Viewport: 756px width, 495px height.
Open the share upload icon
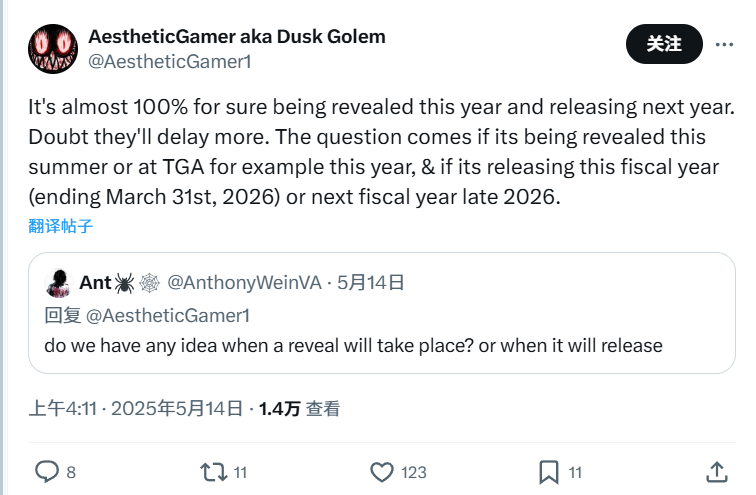[717, 472]
